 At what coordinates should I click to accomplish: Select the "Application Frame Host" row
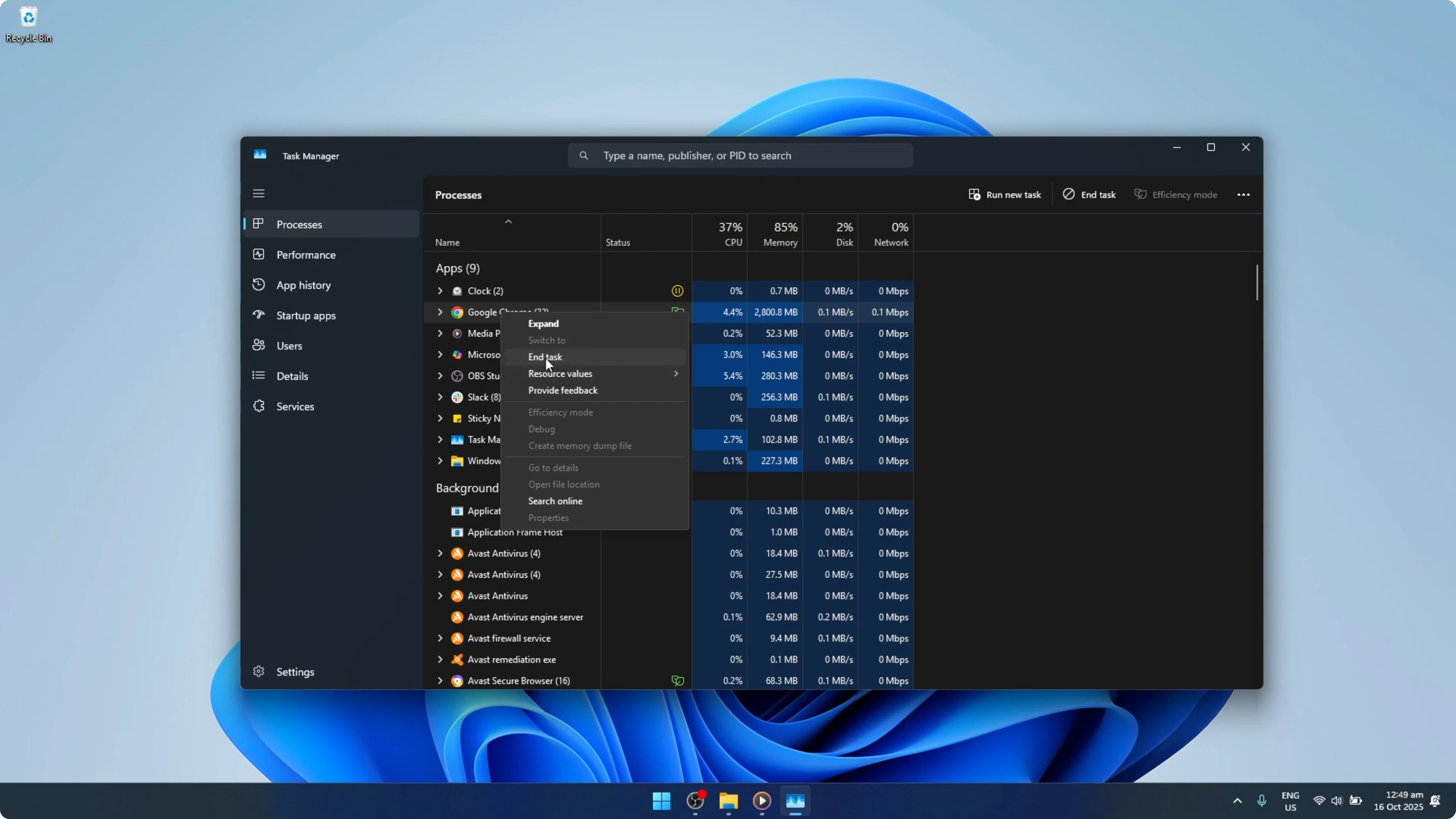(668, 533)
